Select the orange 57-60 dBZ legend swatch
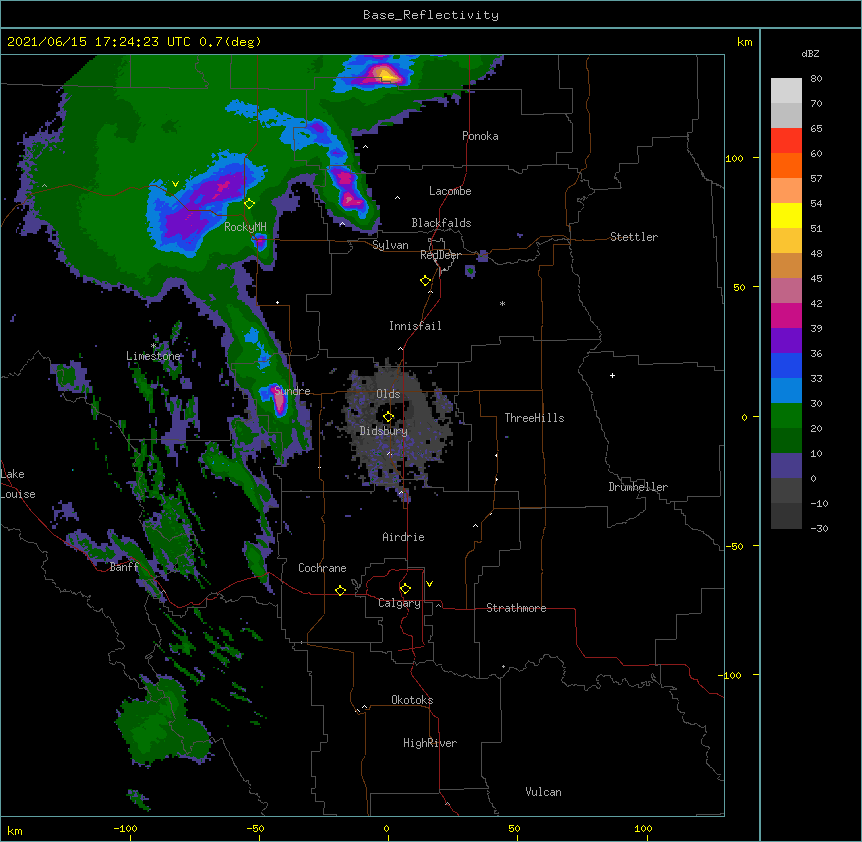The width and height of the screenshot is (862, 842). [786, 165]
